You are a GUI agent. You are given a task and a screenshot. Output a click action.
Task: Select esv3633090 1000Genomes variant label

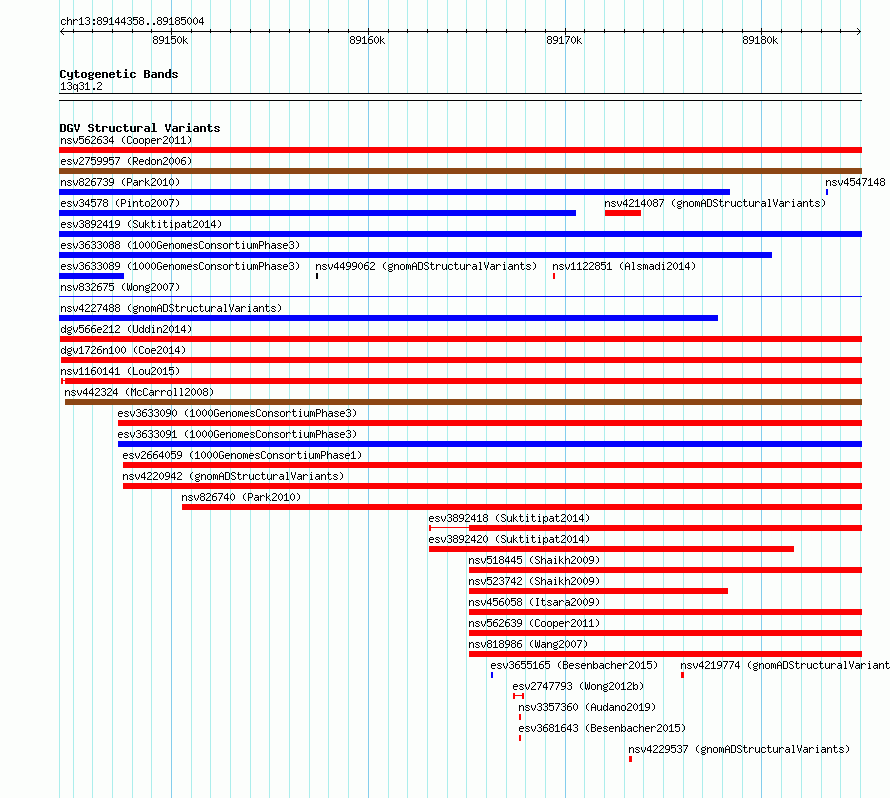tap(237, 413)
